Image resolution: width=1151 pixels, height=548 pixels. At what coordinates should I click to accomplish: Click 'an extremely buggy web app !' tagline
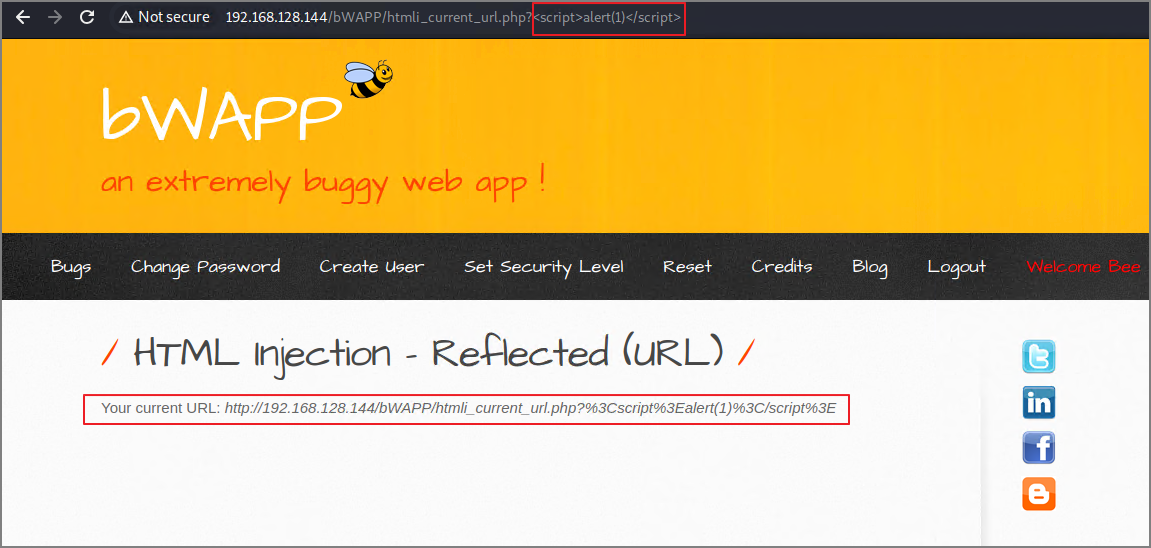323,182
